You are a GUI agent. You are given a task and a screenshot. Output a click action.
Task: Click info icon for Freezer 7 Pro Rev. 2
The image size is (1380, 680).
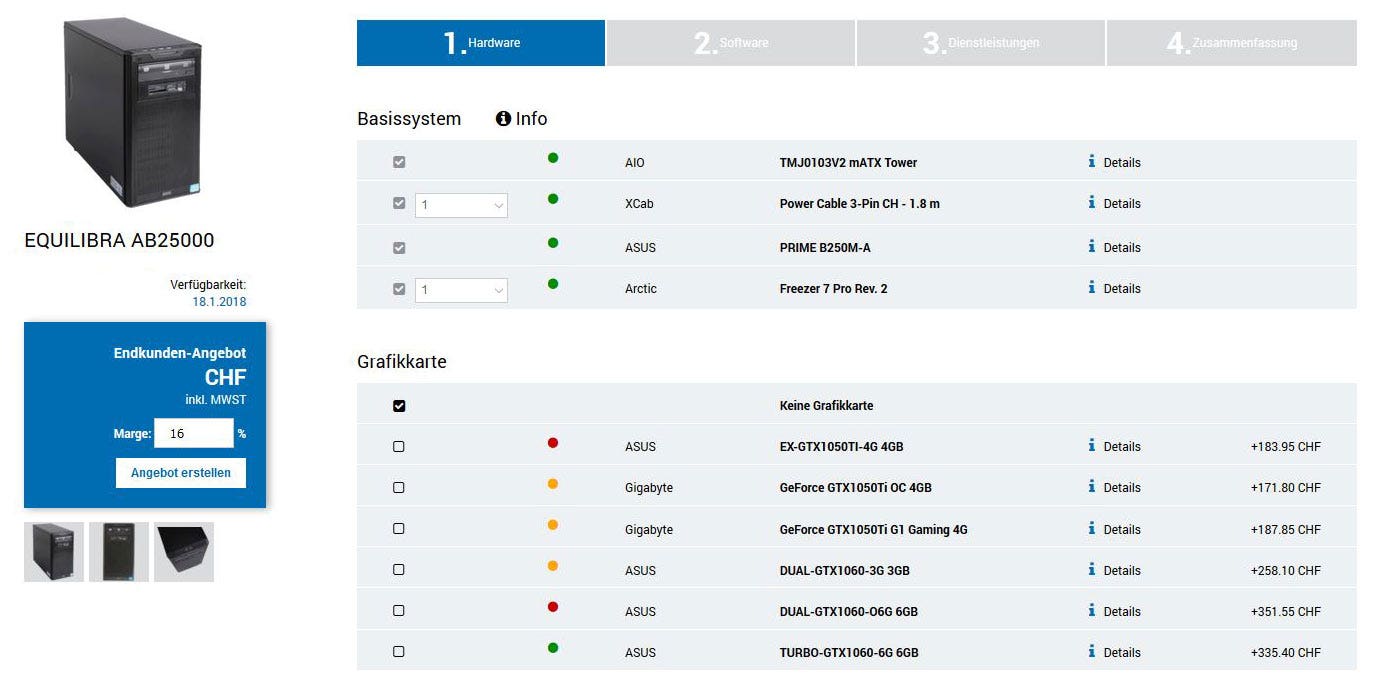pyautogui.click(x=1092, y=287)
